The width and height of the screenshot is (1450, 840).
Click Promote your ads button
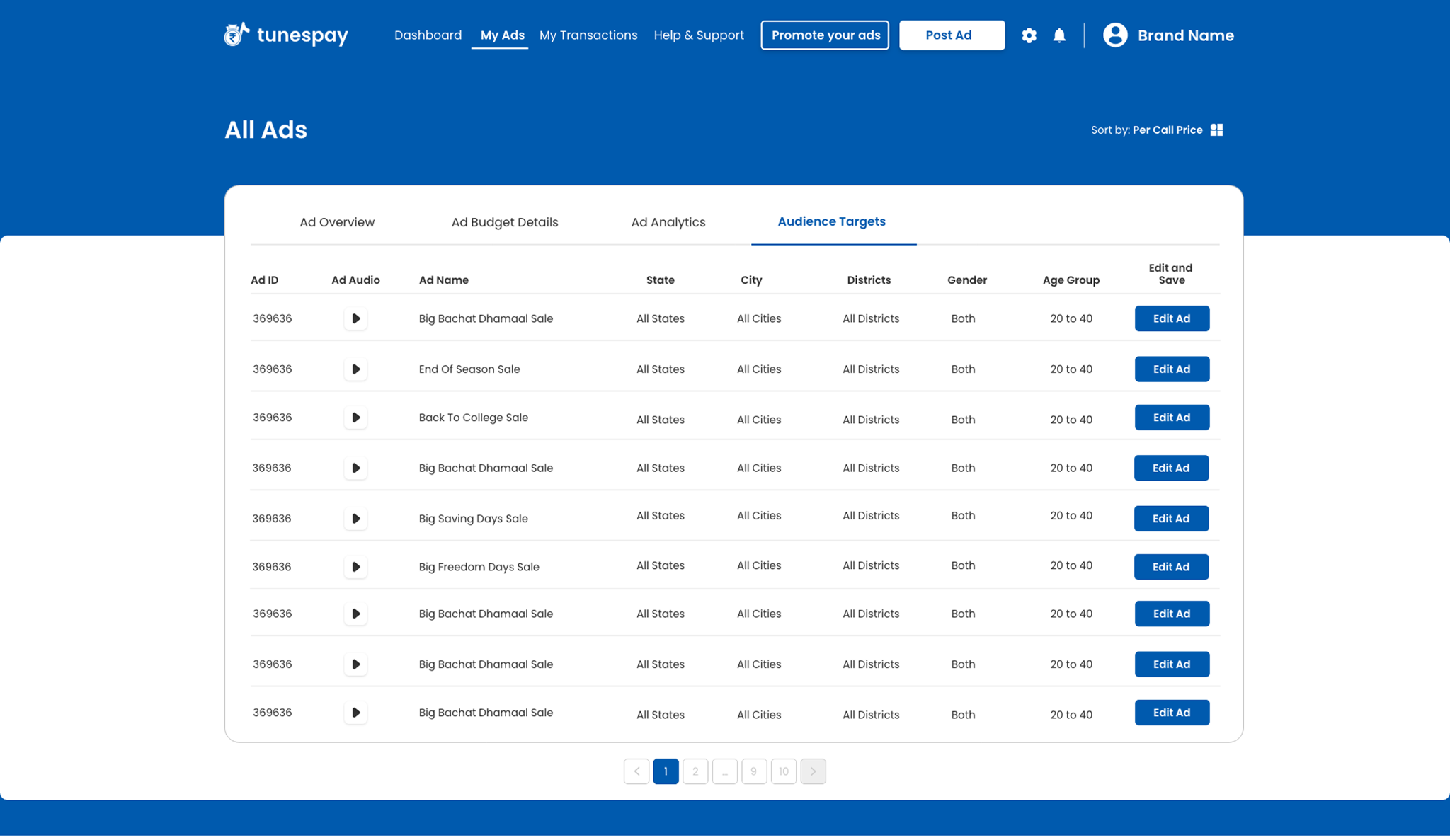pos(825,35)
